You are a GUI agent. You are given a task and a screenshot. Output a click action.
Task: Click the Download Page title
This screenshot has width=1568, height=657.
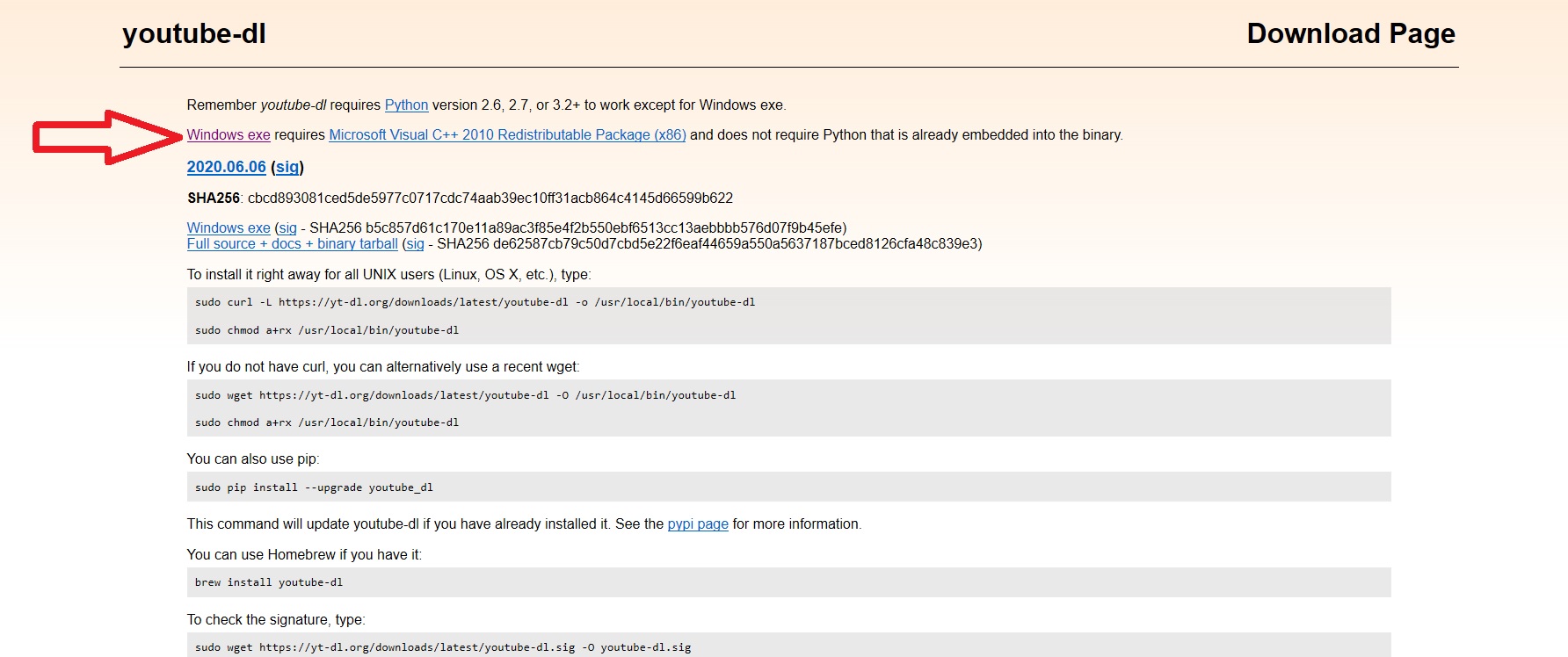click(x=1350, y=33)
